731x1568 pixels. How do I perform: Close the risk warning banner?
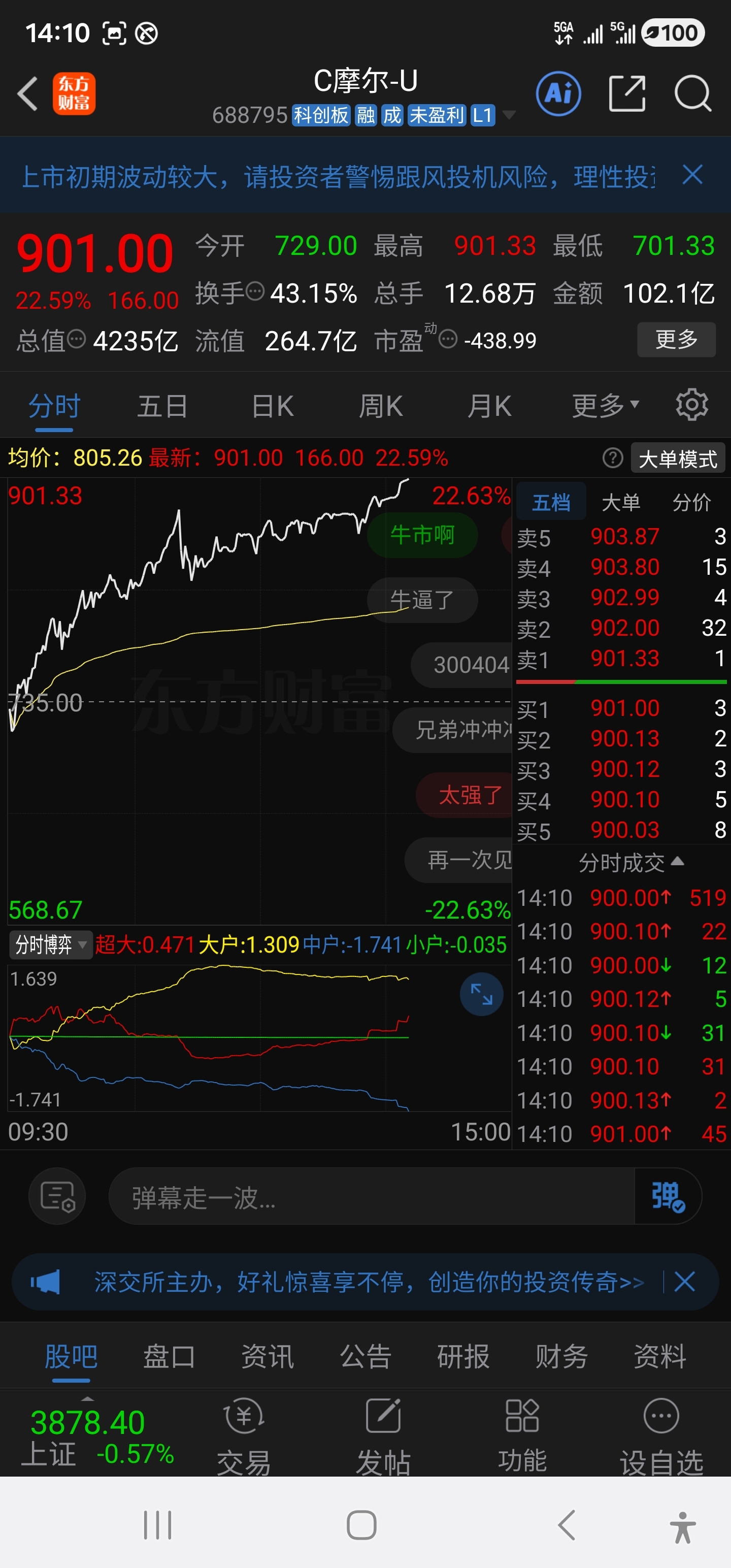click(692, 175)
